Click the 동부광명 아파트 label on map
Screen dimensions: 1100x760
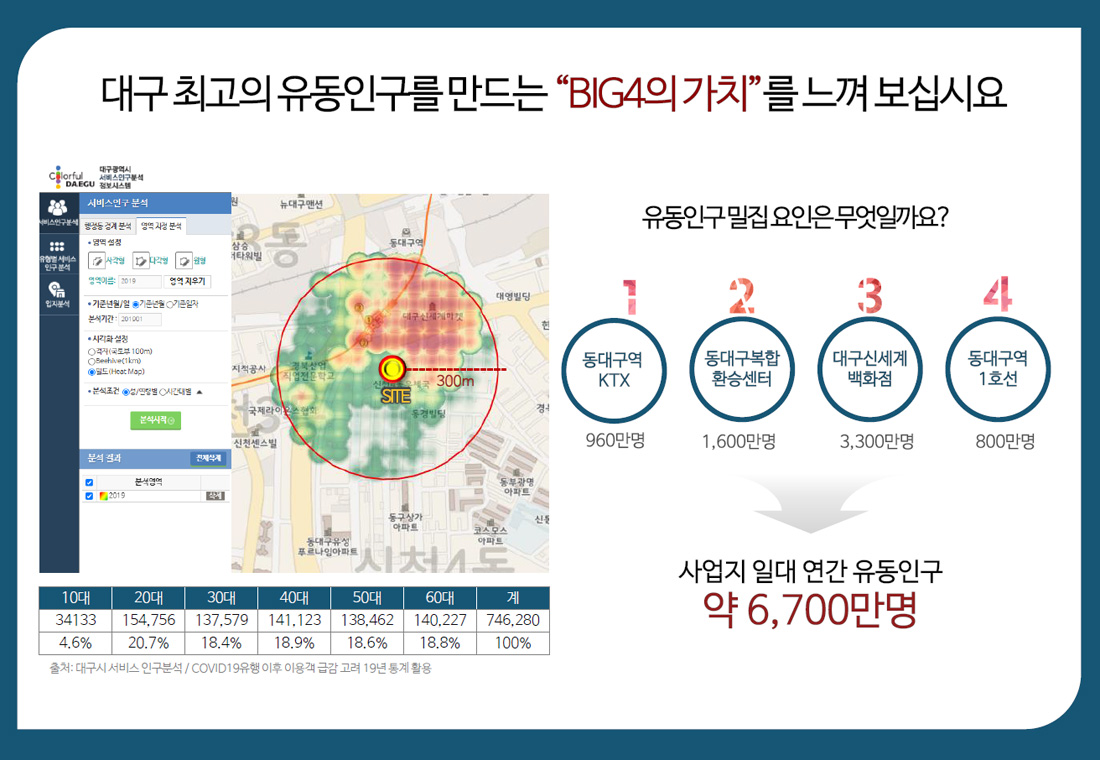517,487
